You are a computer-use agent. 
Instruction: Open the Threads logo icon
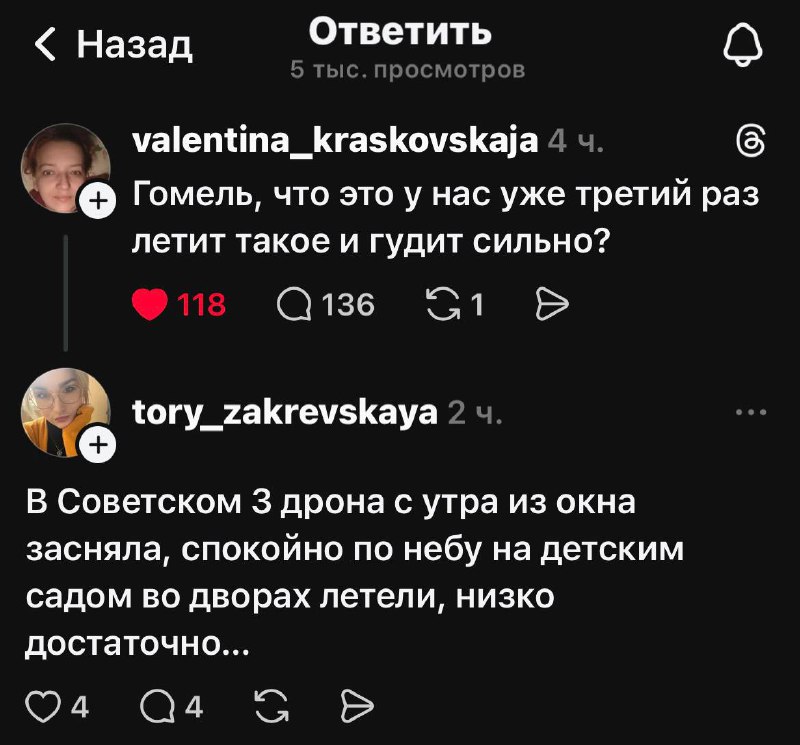751,140
